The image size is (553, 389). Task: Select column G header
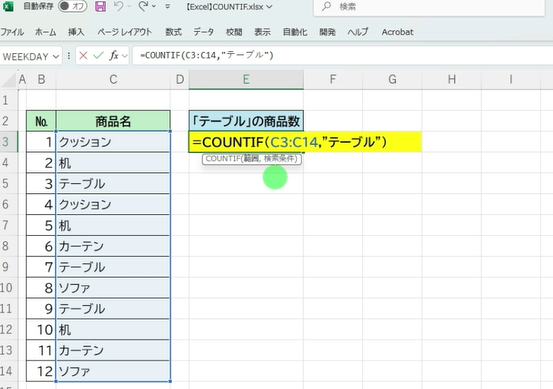(x=392, y=79)
